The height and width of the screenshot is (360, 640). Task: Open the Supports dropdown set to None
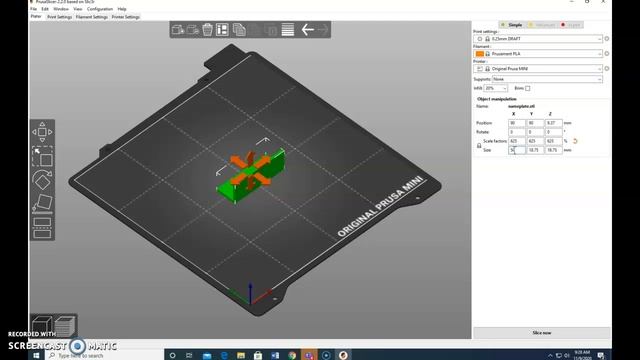(x=547, y=79)
